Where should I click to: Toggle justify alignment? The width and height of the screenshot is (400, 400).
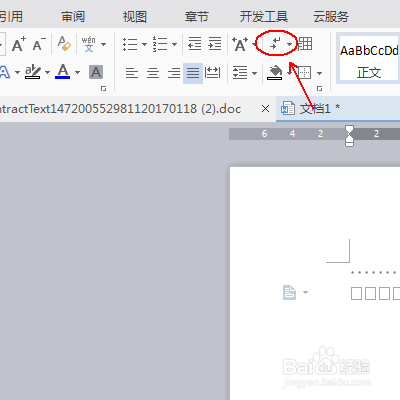pyautogui.click(x=193, y=73)
